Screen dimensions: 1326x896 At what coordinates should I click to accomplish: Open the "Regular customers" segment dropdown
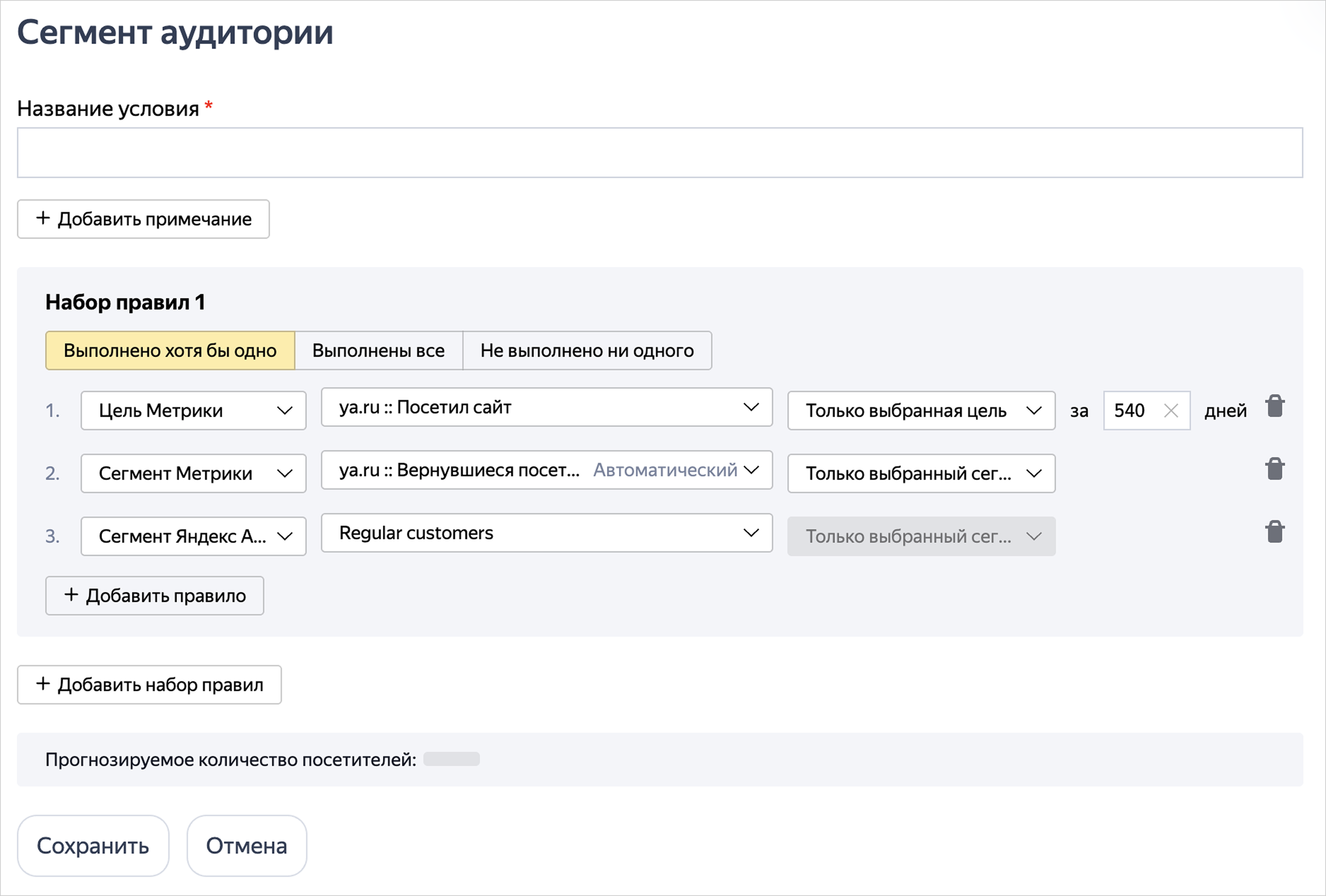[x=546, y=533]
